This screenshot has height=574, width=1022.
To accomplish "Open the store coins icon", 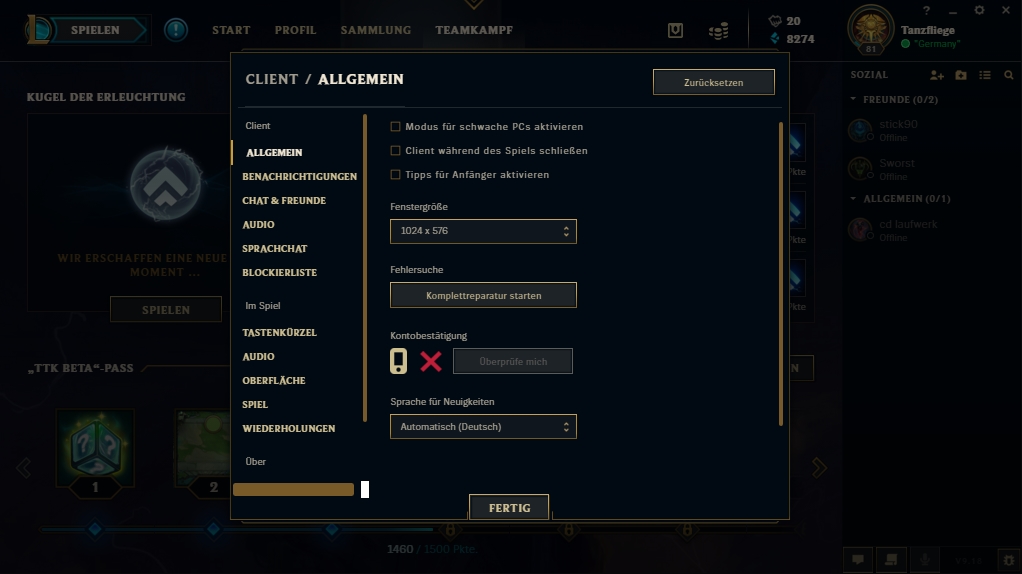I will (718, 31).
